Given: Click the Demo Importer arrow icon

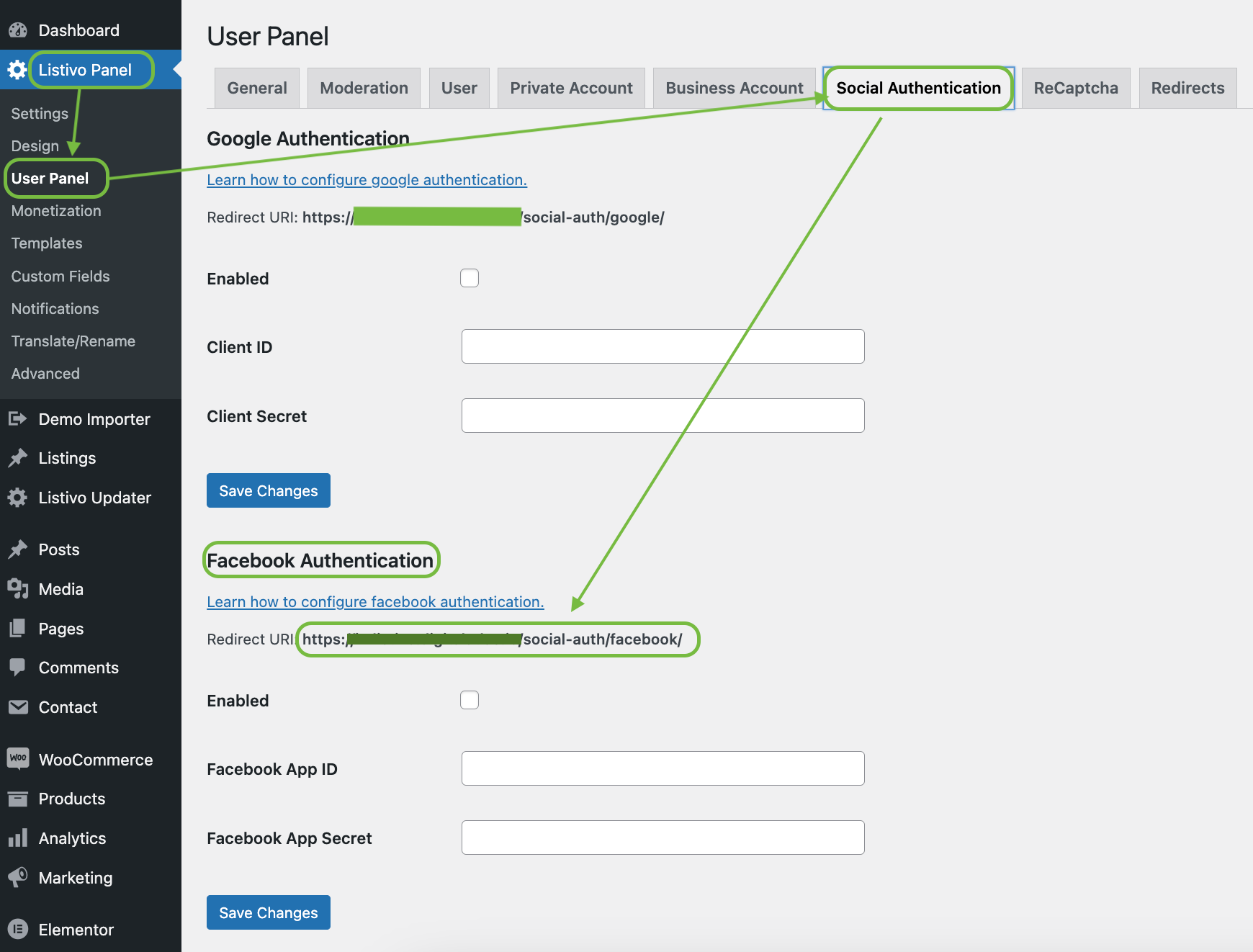Looking at the screenshot, I should [18, 418].
